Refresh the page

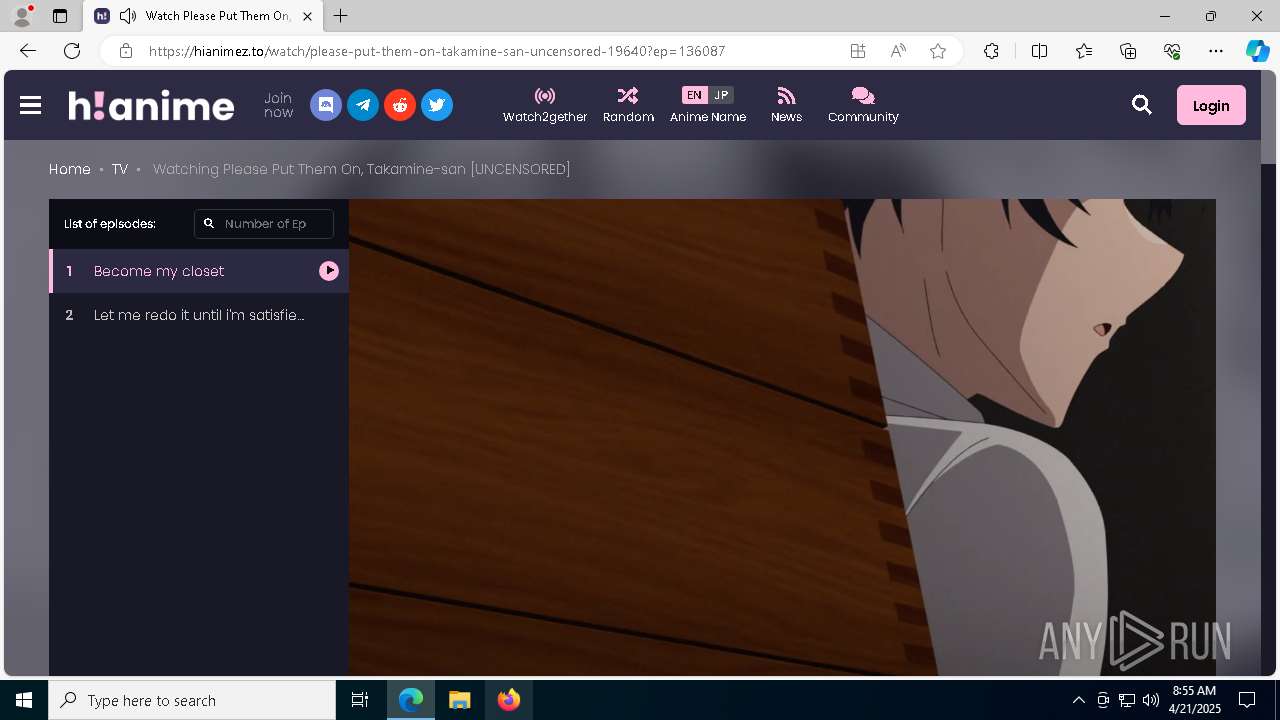pos(72,51)
